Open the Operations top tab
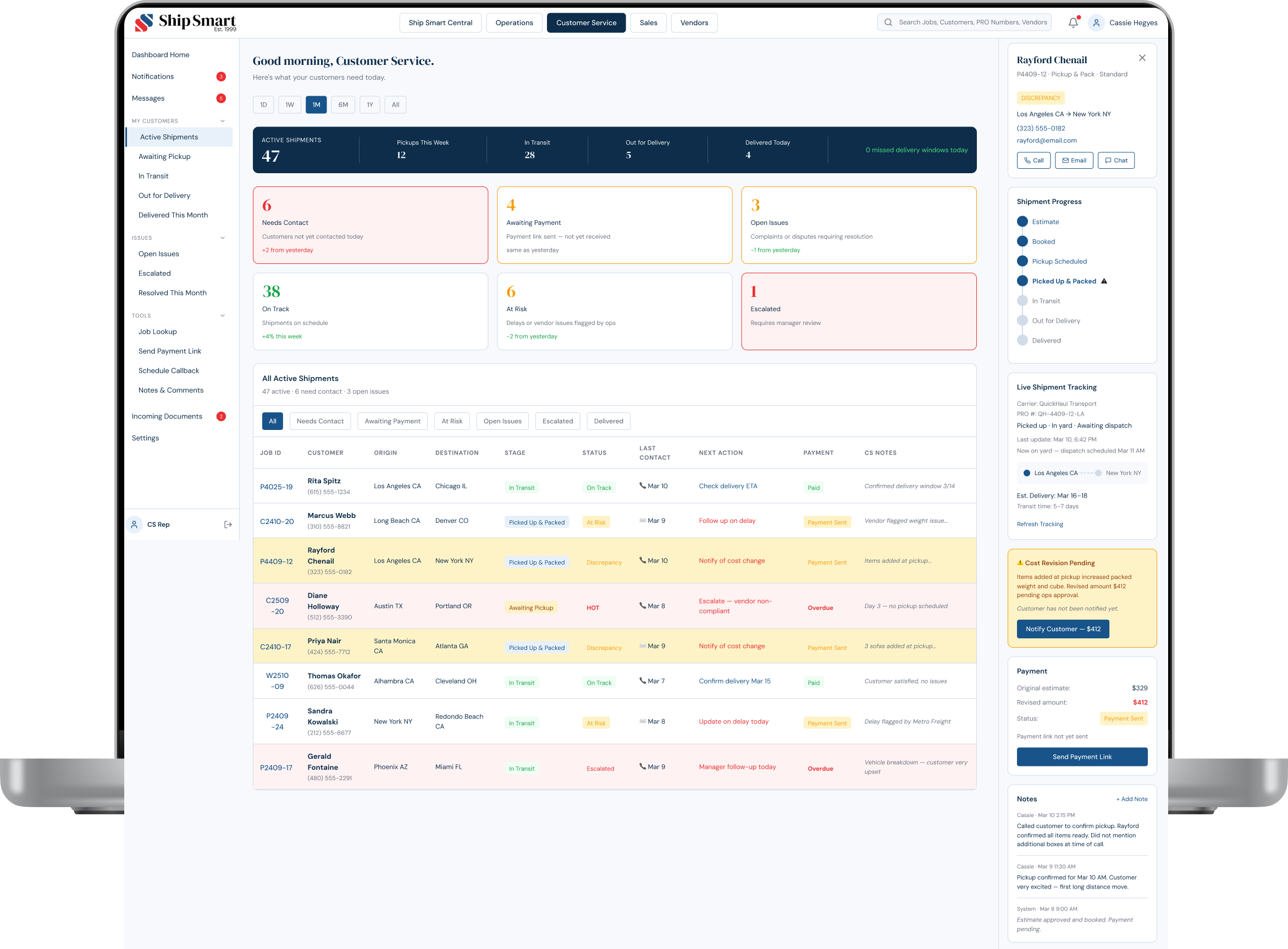Image resolution: width=1288 pixels, height=949 pixels. coord(514,23)
